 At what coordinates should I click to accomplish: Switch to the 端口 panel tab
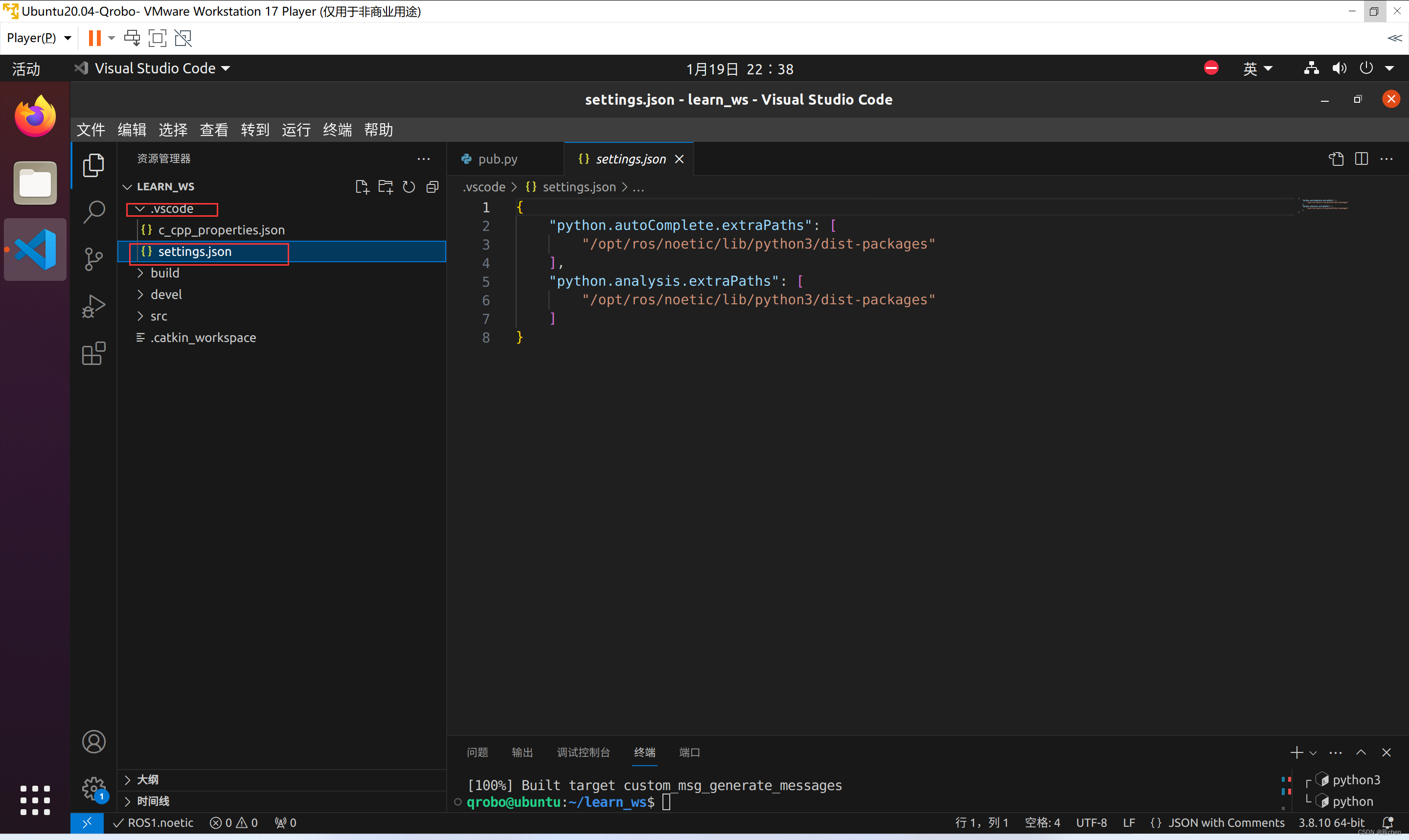[689, 752]
